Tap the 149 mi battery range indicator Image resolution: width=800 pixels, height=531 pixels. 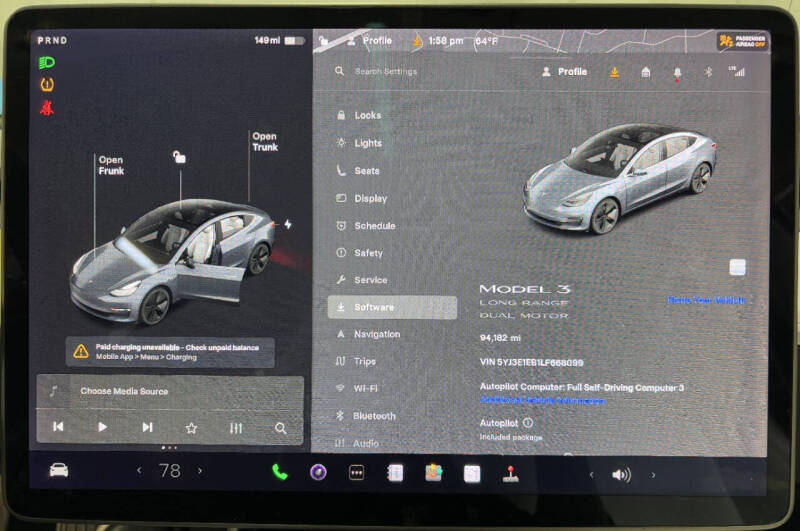tap(280, 40)
